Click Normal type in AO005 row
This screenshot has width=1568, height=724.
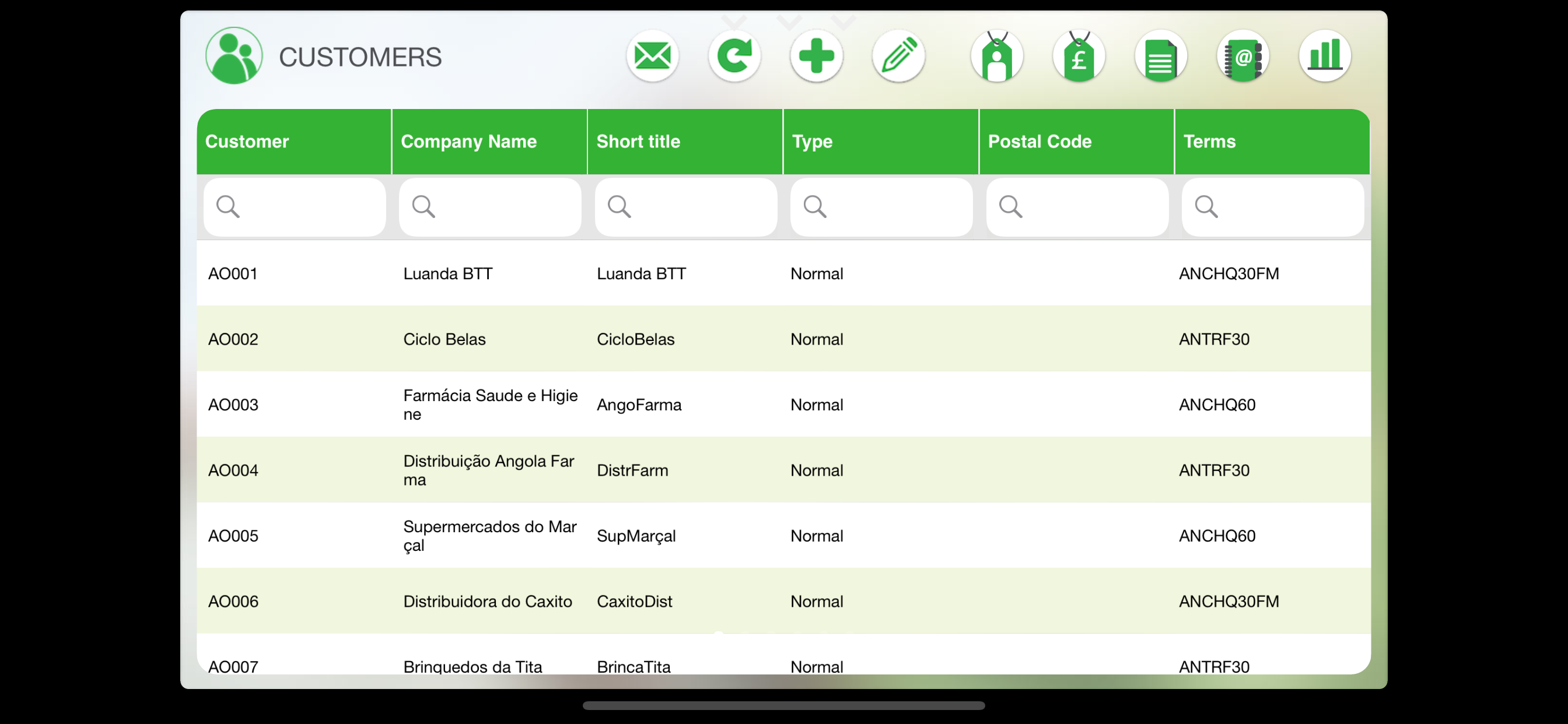(x=816, y=536)
